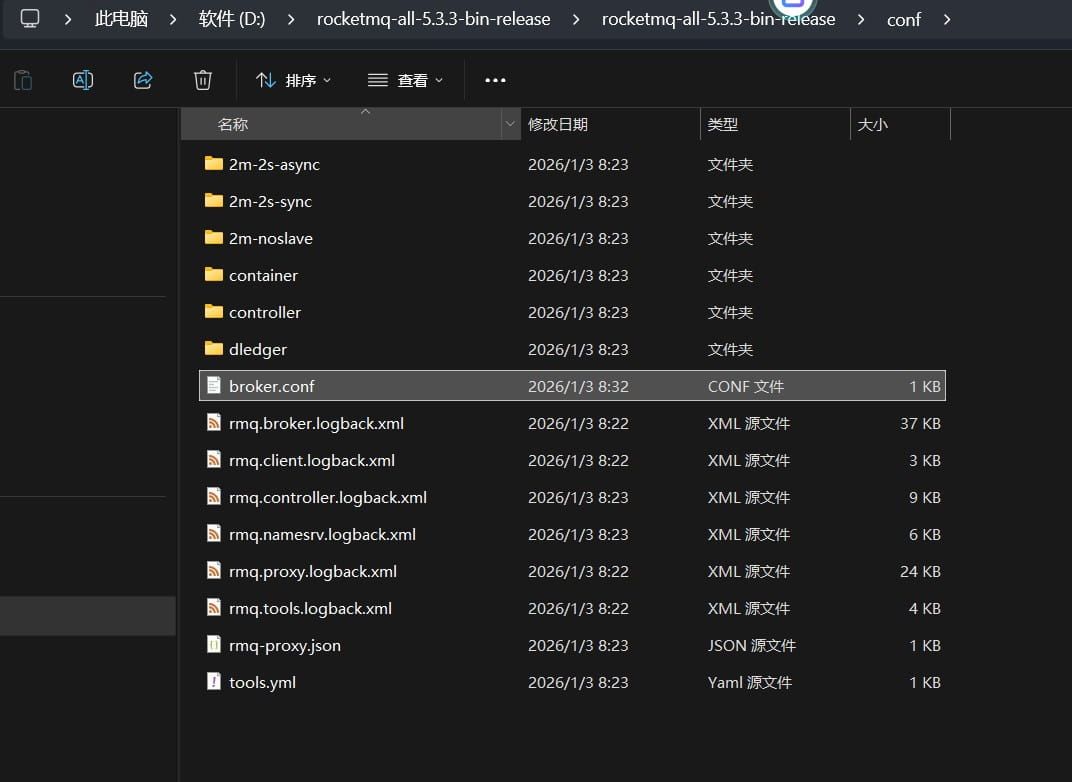This screenshot has width=1072, height=782.
Task: Open the See more (…) toolbar menu
Action: tap(495, 80)
